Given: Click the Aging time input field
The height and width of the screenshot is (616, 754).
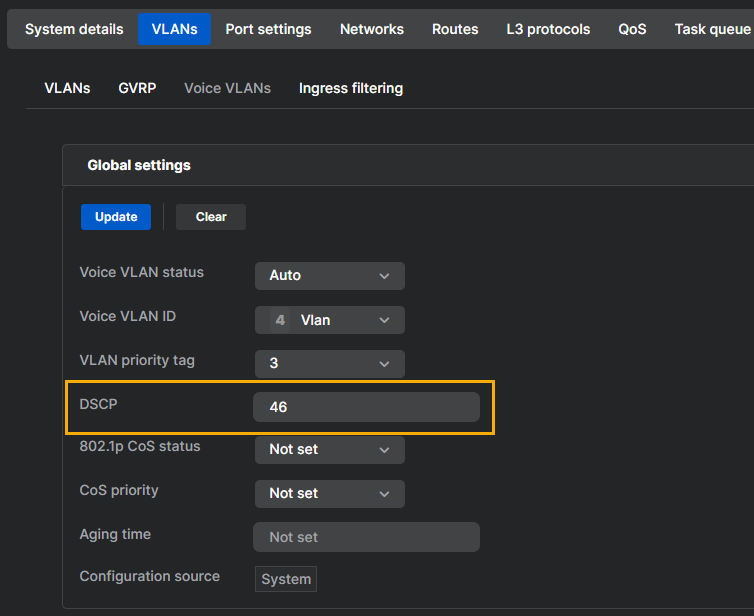Looking at the screenshot, I should click(x=366, y=537).
